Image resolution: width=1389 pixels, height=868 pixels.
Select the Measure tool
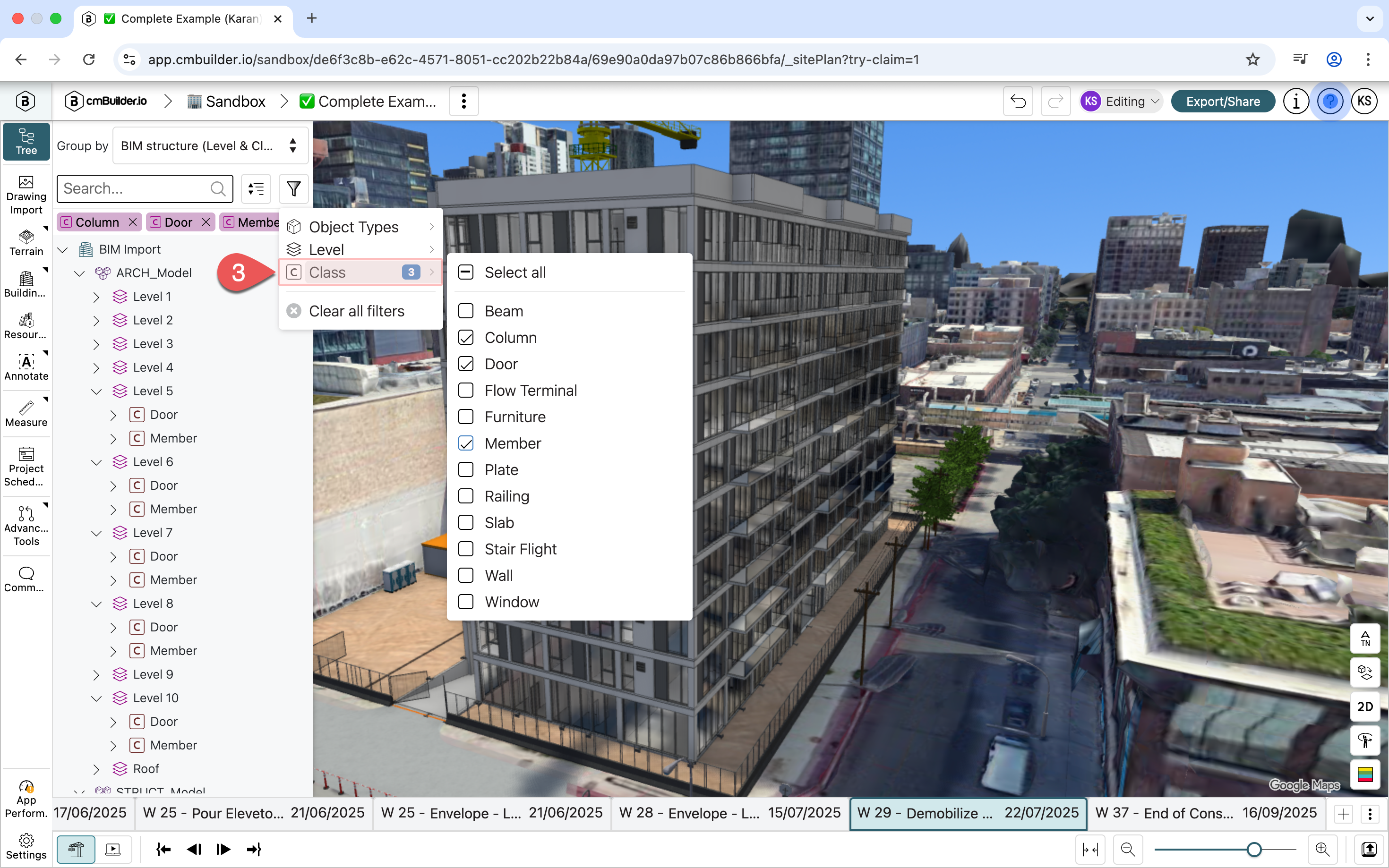coord(26,414)
